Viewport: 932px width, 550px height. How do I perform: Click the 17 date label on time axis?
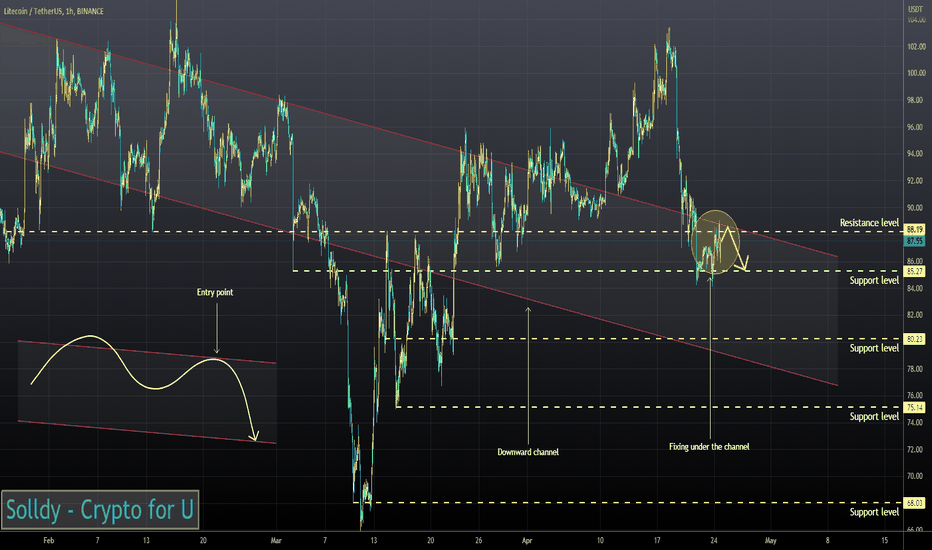657,540
